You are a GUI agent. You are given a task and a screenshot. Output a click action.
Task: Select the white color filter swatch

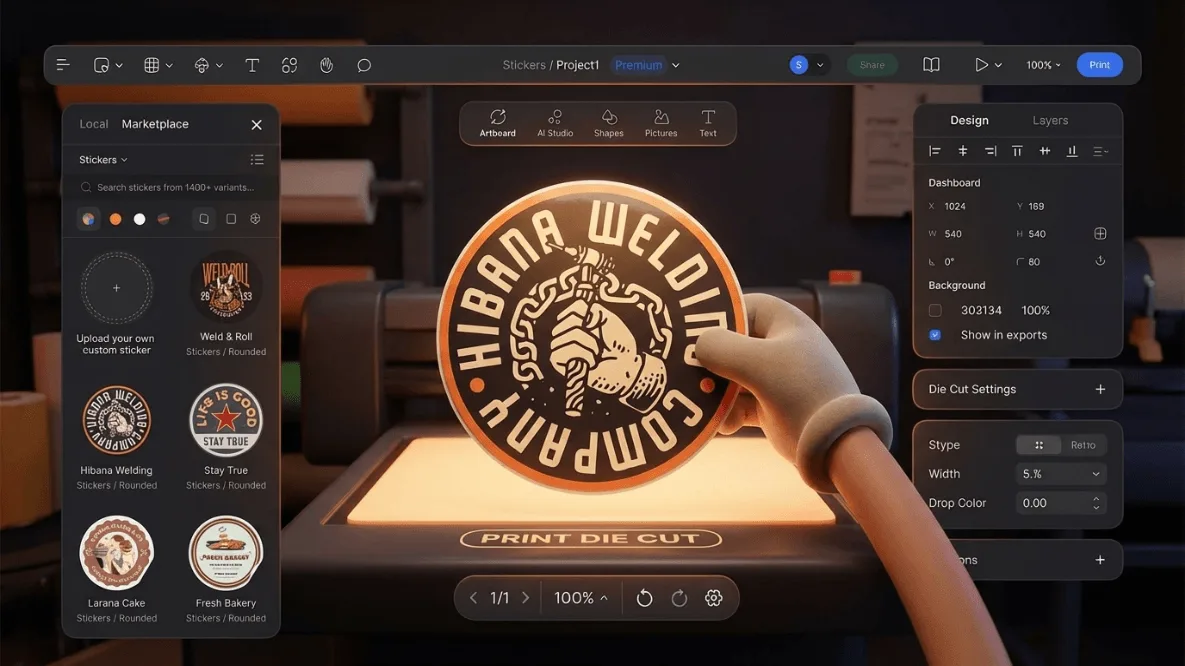tap(139, 219)
